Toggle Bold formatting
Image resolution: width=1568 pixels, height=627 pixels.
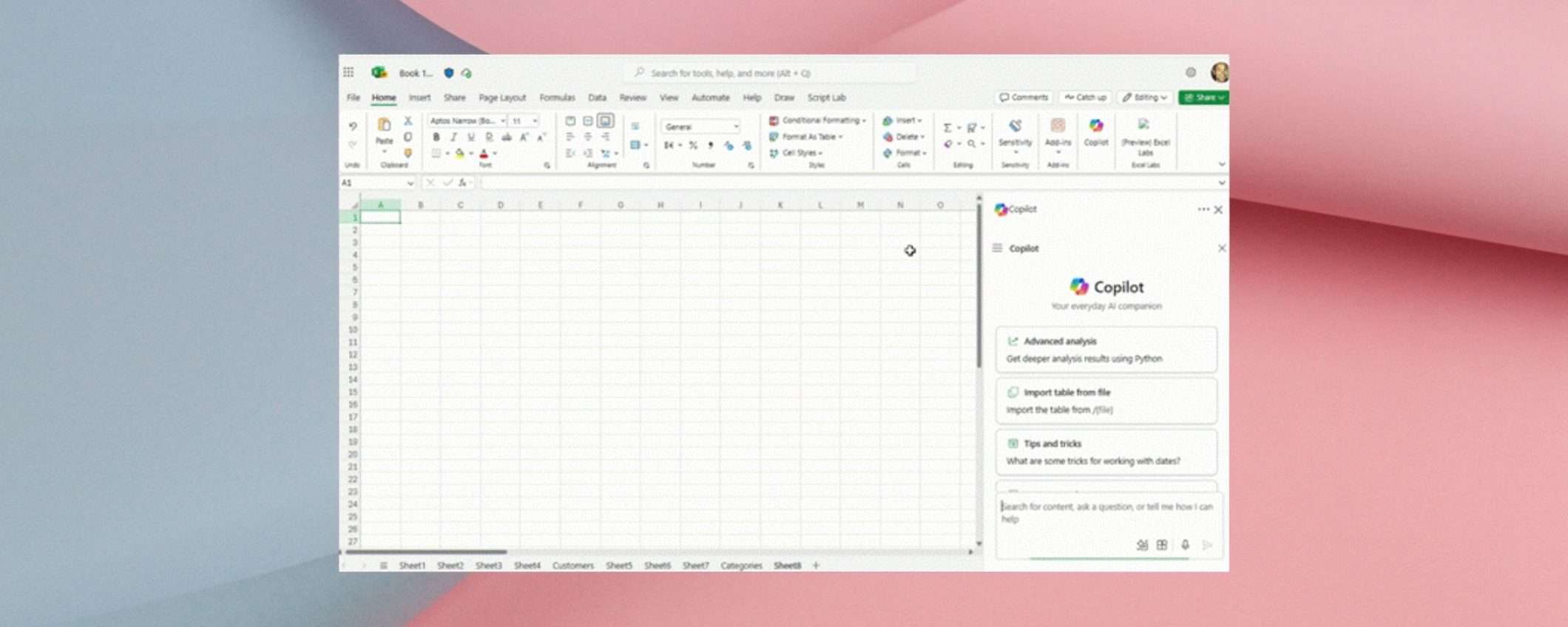click(436, 137)
